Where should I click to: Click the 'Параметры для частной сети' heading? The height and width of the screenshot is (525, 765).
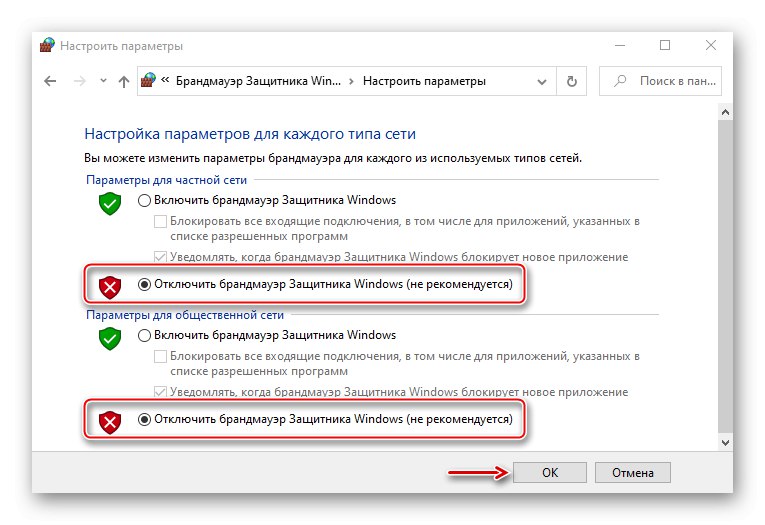pos(166,180)
